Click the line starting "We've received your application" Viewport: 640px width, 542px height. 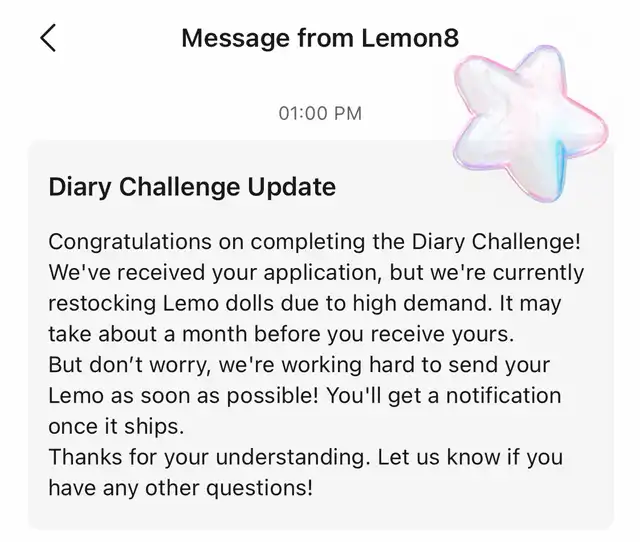tap(316, 272)
